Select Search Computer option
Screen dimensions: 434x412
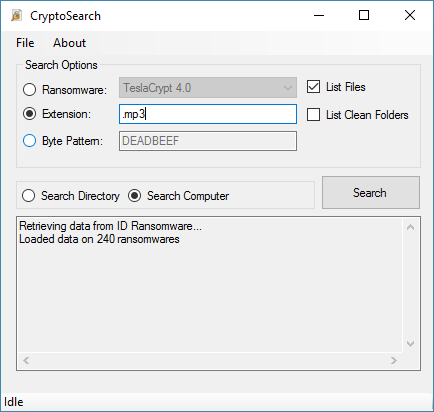point(134,196)
